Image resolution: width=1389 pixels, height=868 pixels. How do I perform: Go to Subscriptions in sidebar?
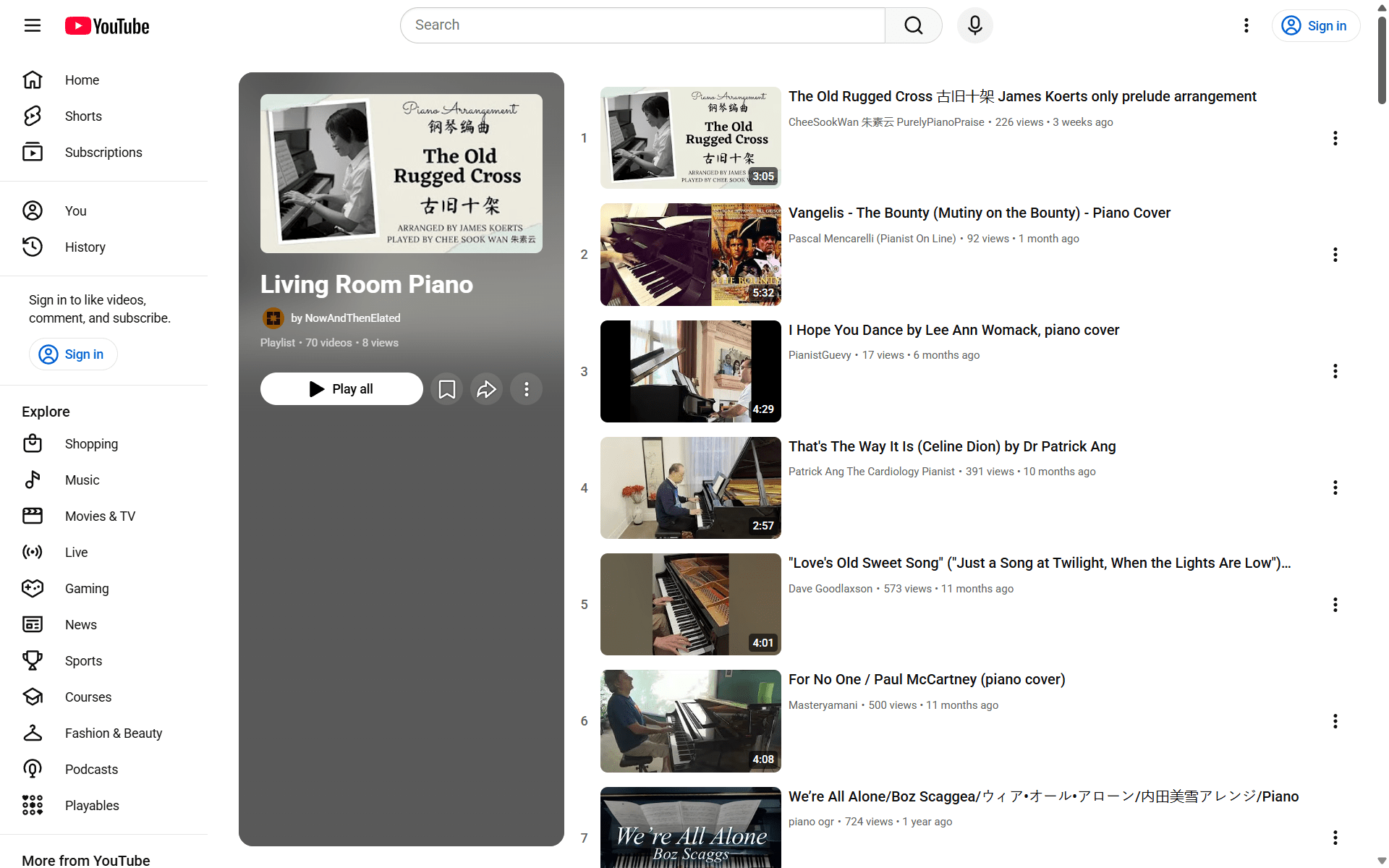[x=103, y=153]
